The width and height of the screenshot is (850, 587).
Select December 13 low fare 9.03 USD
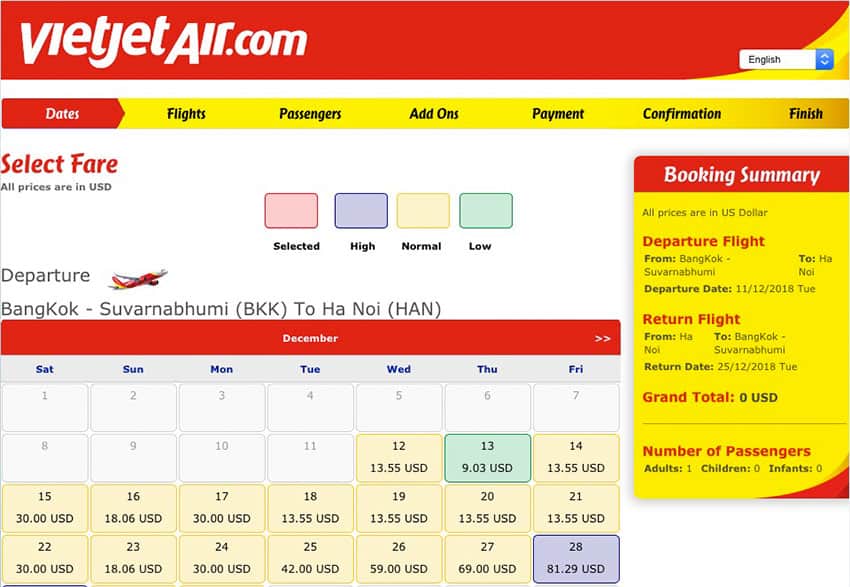click(487, 457)
